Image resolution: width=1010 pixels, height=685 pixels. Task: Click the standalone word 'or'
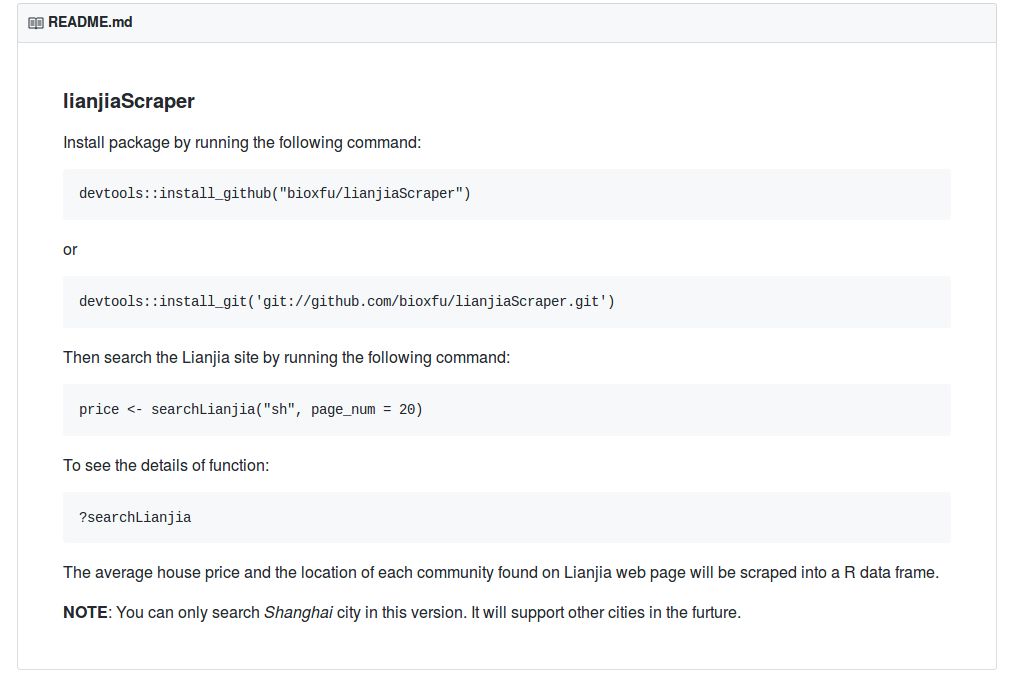coord(70,249)
